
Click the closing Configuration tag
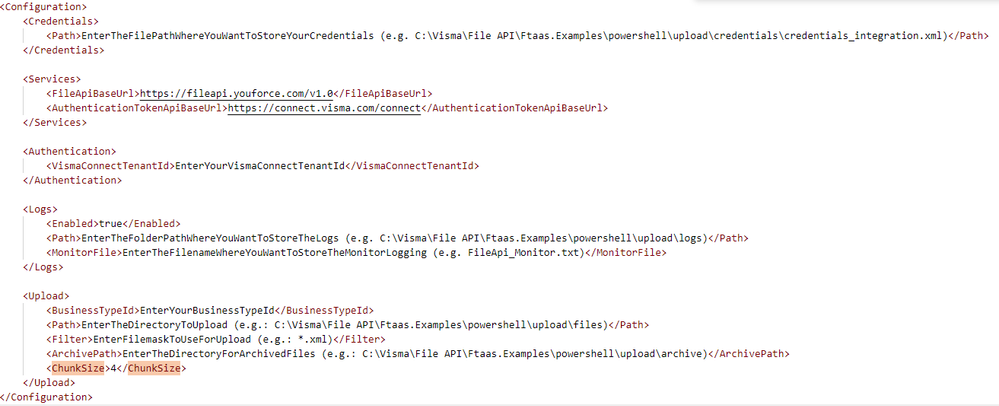[x=47, y=397]
